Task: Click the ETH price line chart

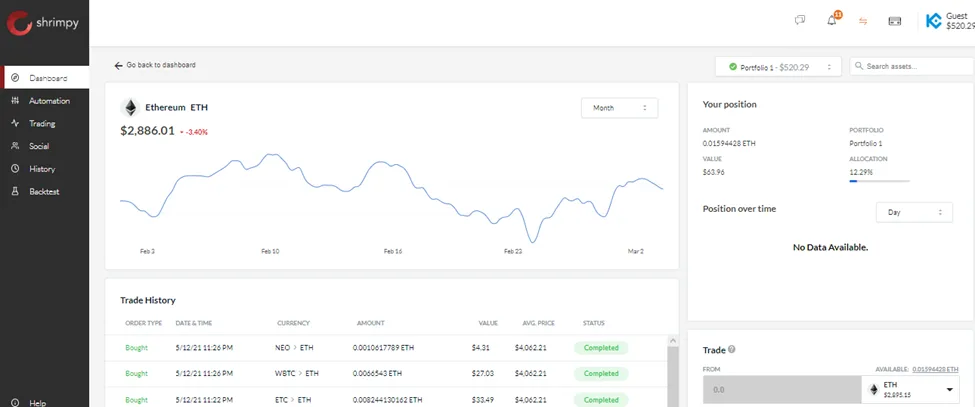Action: 392,198
